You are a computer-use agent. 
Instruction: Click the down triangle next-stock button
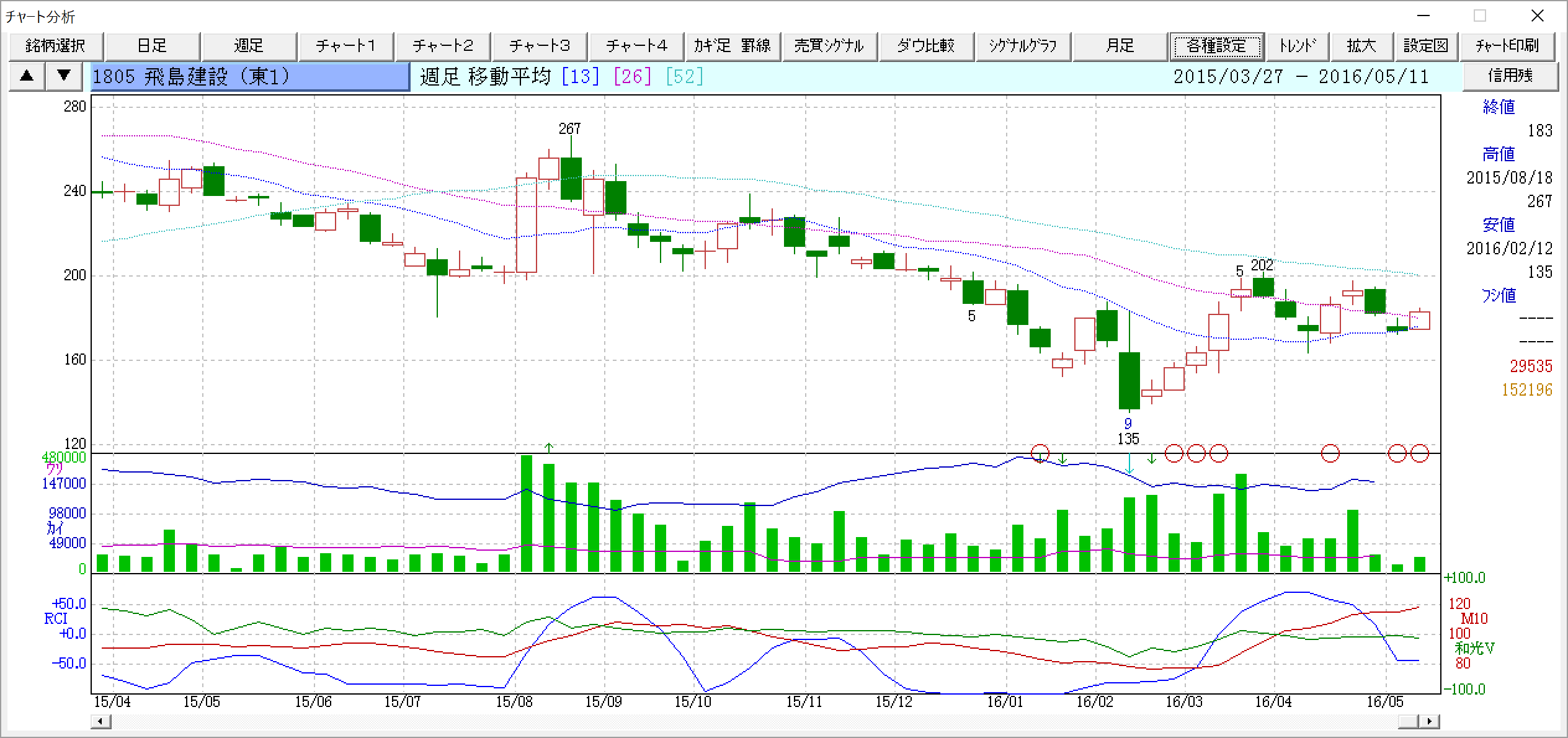click(x=64, y=76)
